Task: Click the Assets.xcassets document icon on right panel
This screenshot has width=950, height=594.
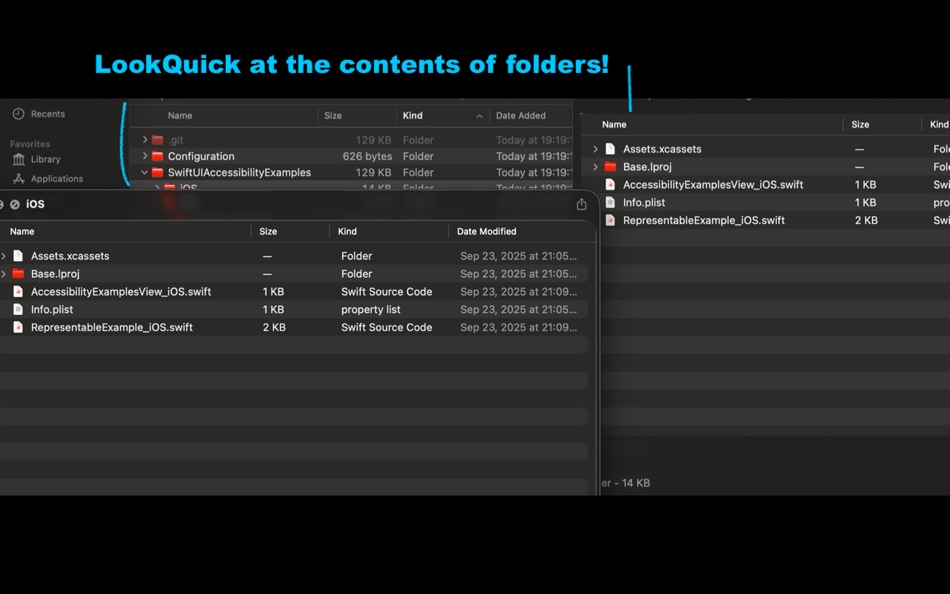Action: click(609, 148)
